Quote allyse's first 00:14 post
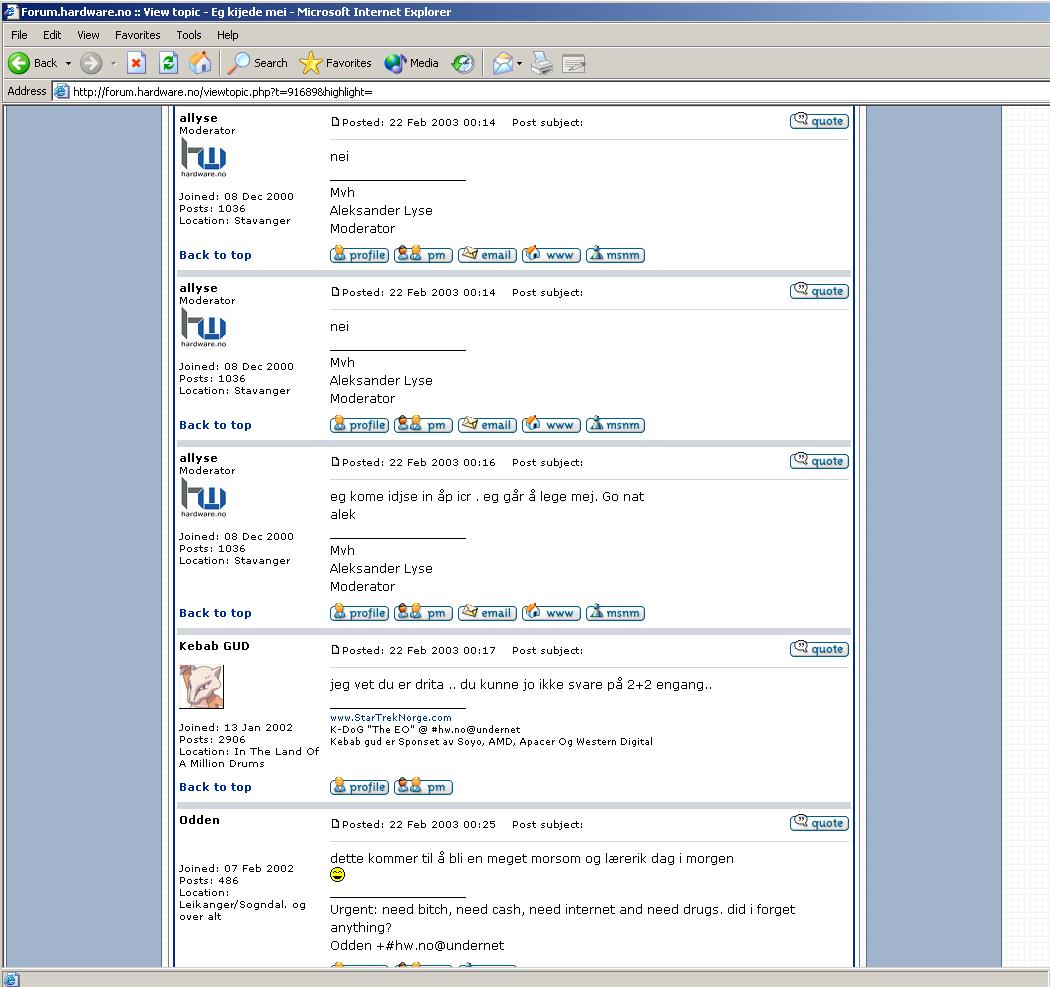The image size is (1050, 987). [819, 121]
